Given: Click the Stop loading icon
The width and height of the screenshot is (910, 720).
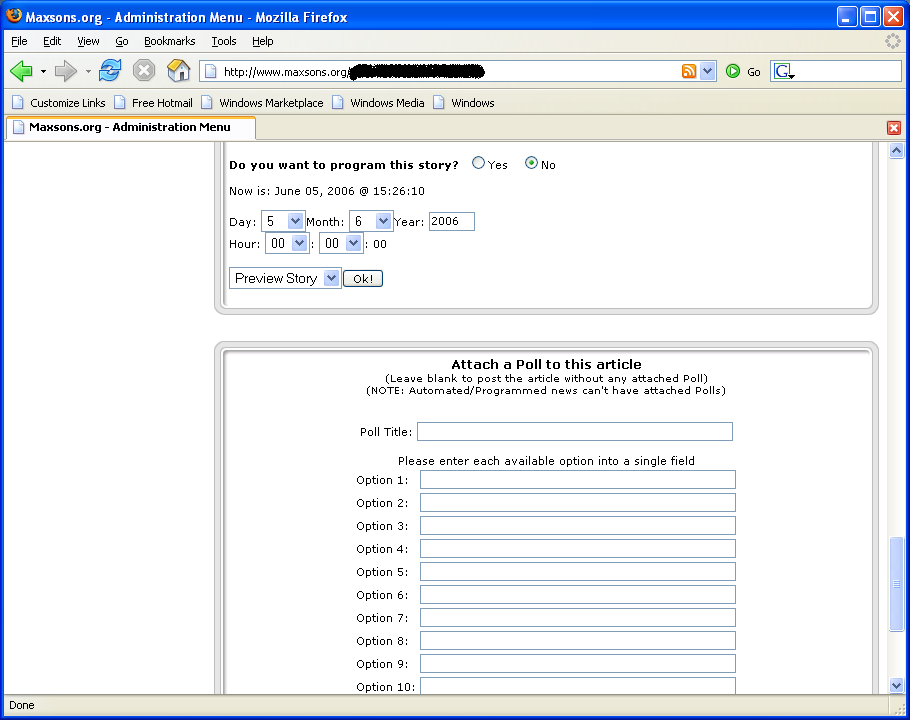Looking at the screenshot, I should 144,71.
